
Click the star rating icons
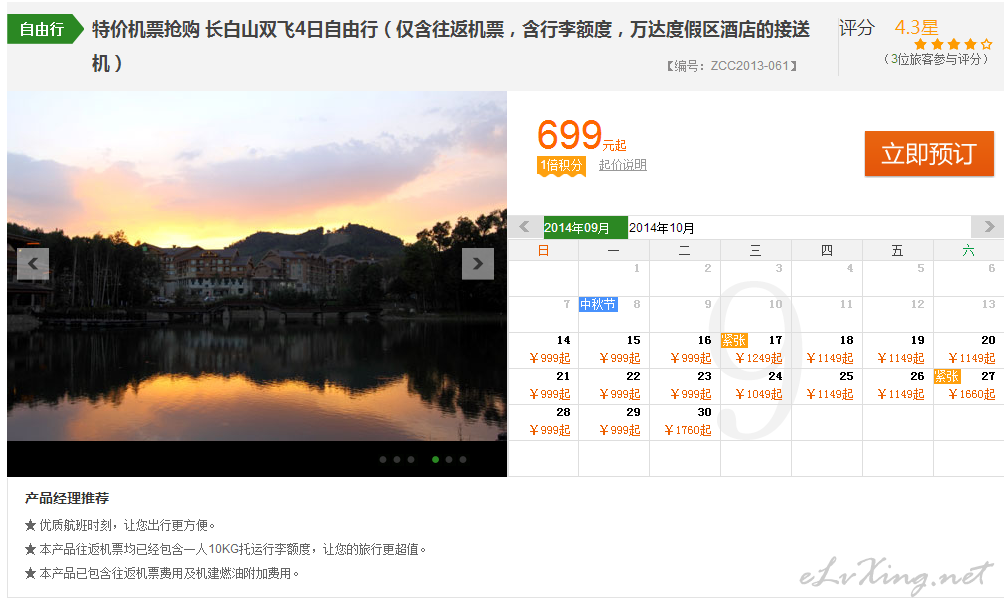953,44
